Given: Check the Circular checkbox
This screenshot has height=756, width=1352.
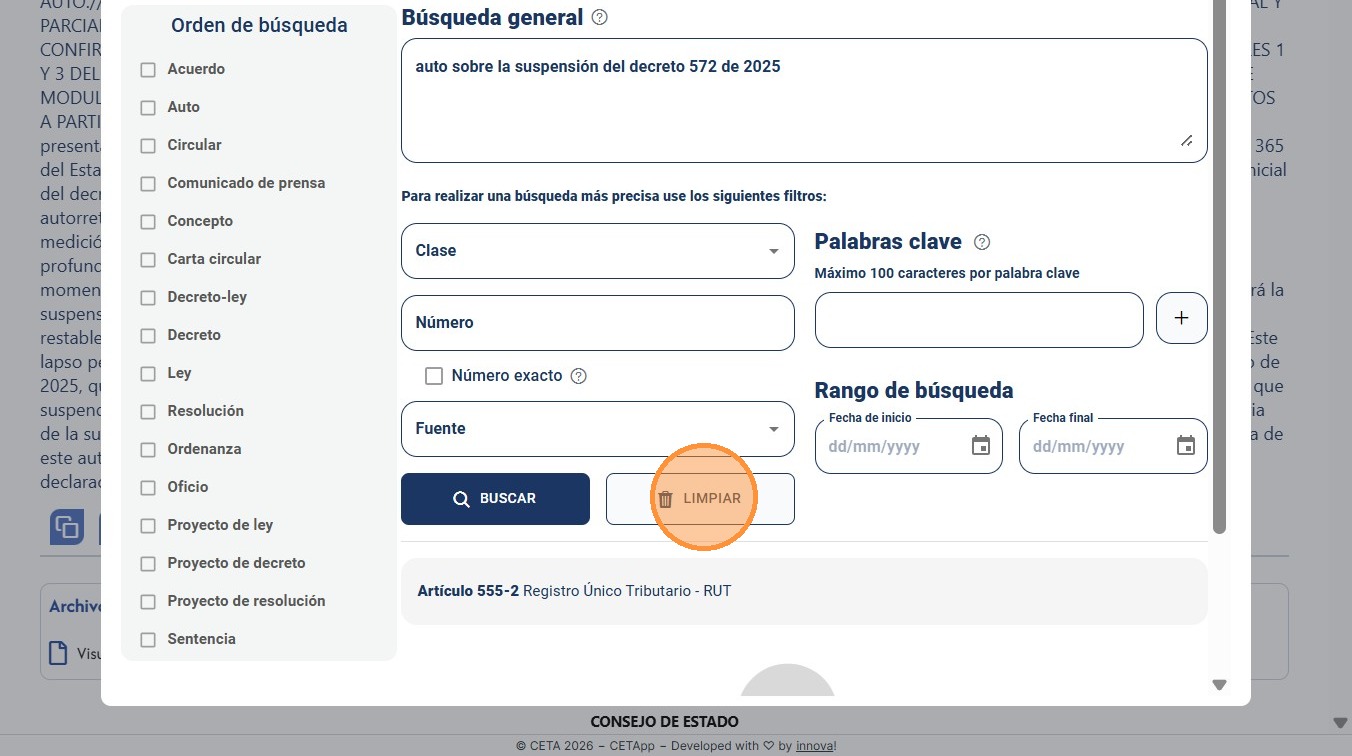Looking at the screenshot, I should (148, 146).
